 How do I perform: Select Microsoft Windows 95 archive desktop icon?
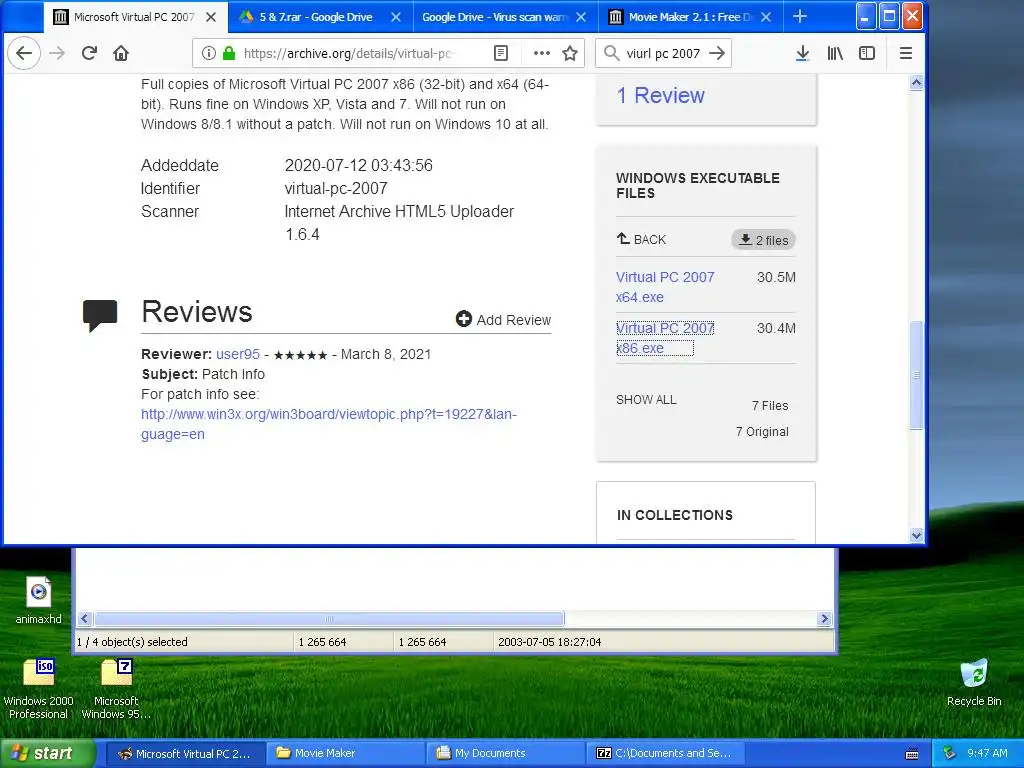(x=116, y=688)
